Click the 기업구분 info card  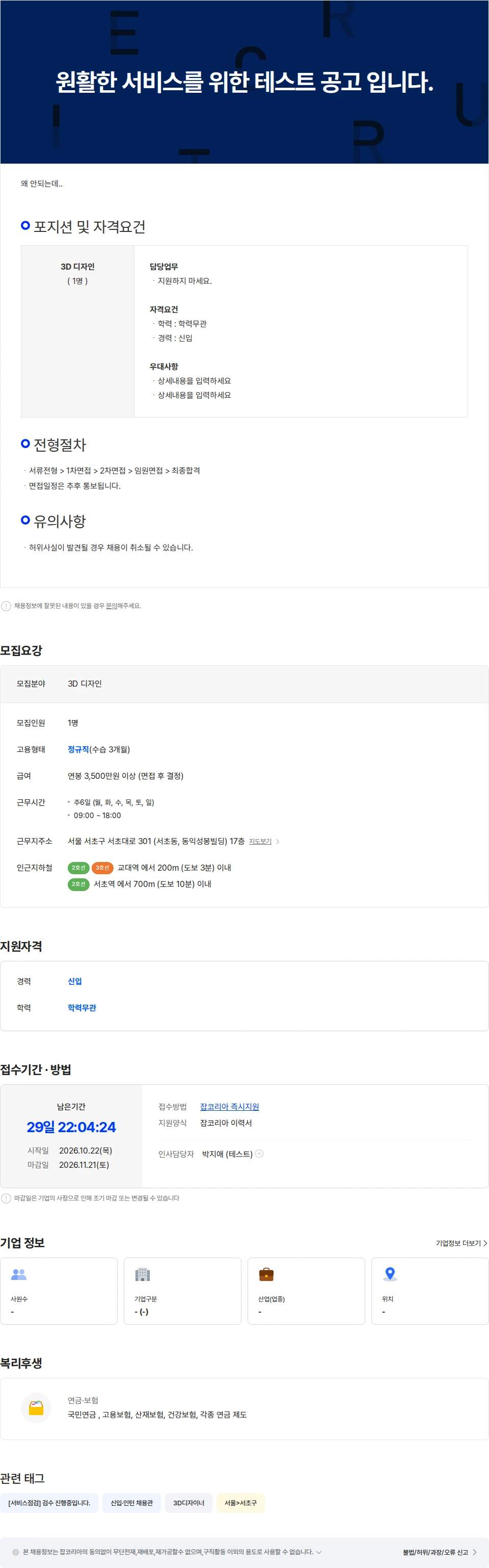pyautogui.click(x=182, y=1291)
